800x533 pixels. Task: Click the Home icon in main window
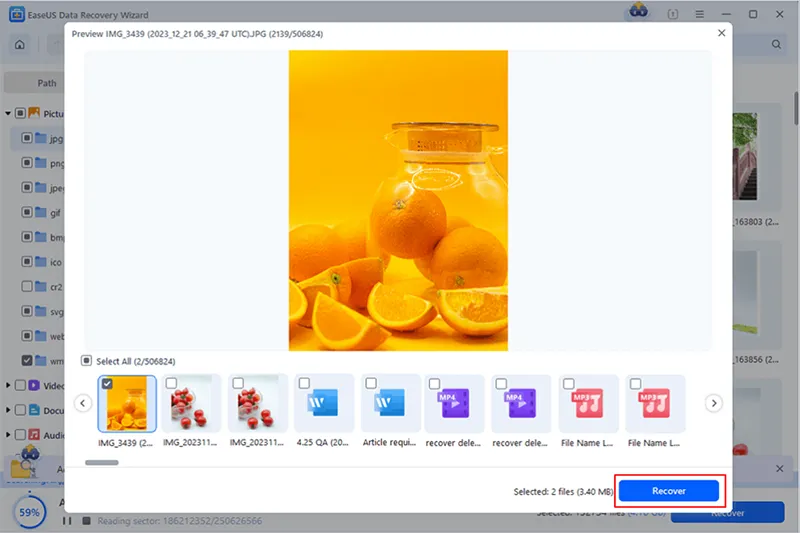click(19, 45)
